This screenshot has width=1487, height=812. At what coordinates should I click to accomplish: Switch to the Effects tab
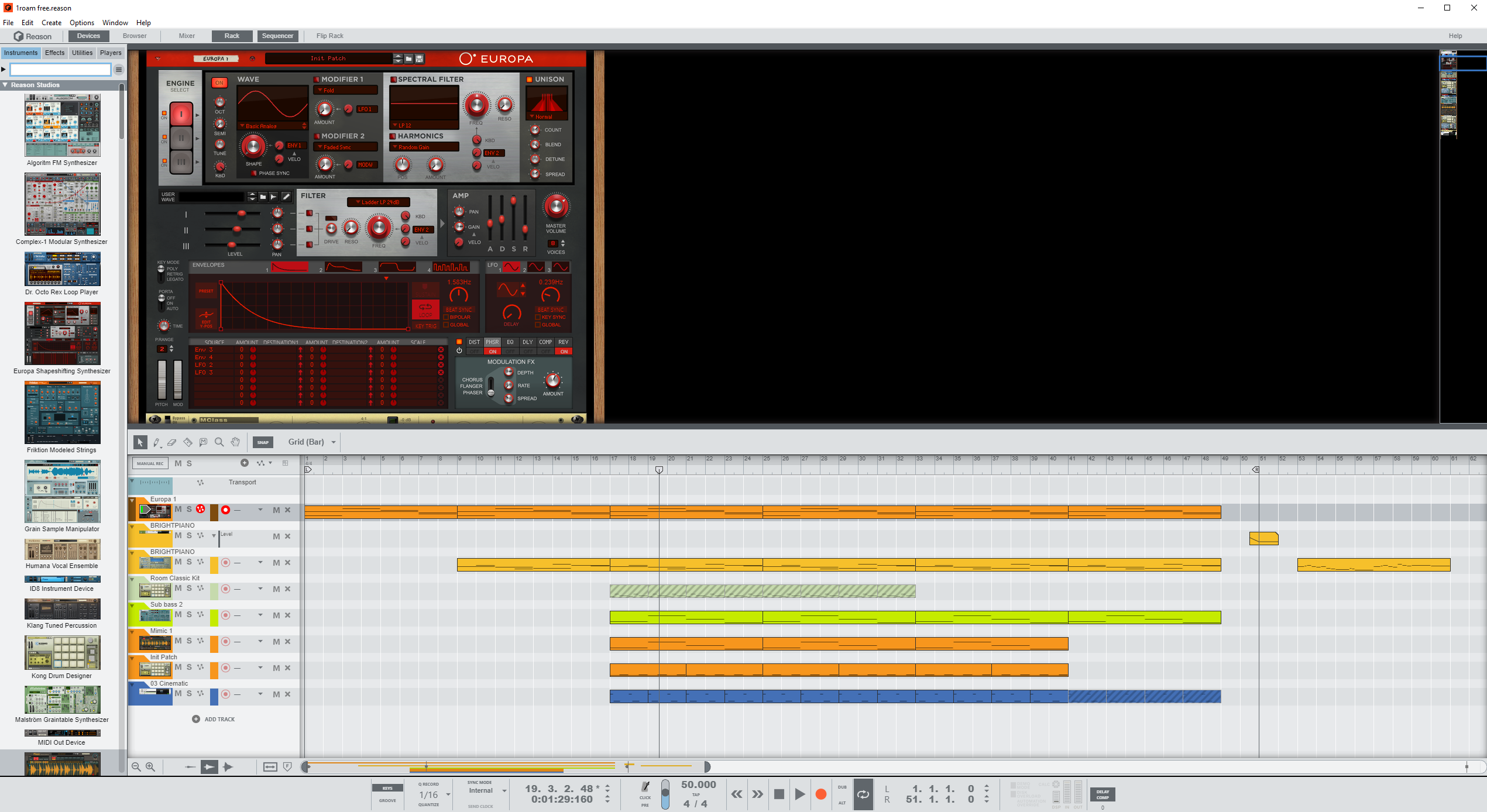coord(54,53)
